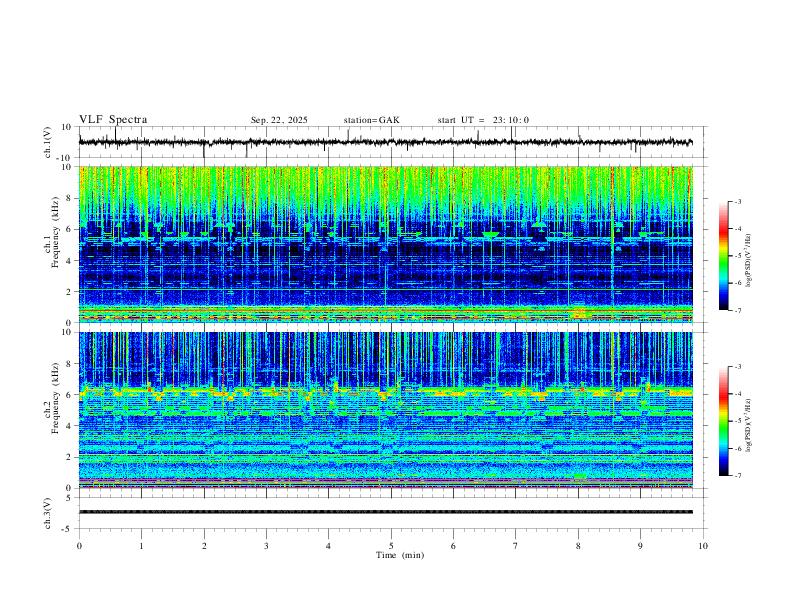The image size is (792, 612).
Task: Select the date "Sep. 22, 2025"
Action: (279, 120)
